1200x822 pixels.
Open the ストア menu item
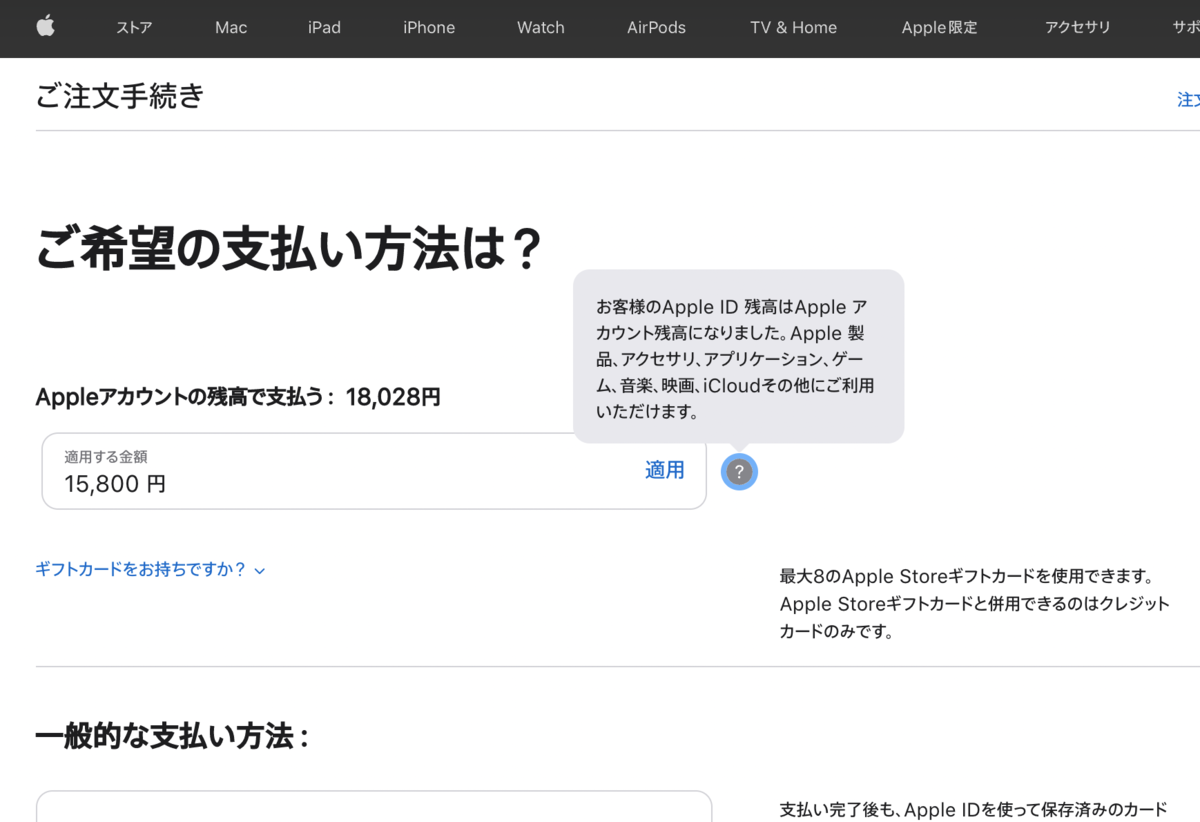[x=134, y=28]
